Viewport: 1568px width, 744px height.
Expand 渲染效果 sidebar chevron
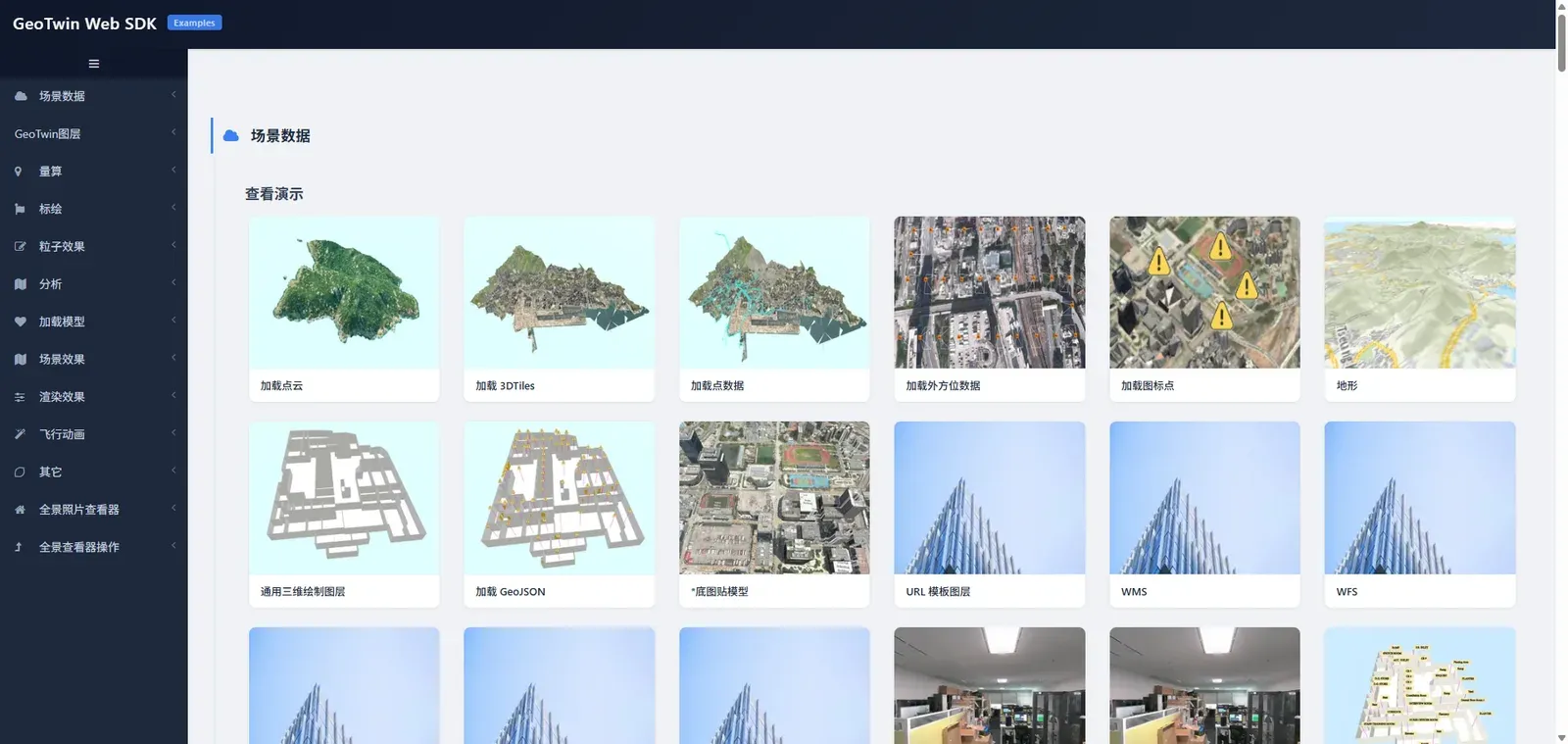[x=173, y=396]
